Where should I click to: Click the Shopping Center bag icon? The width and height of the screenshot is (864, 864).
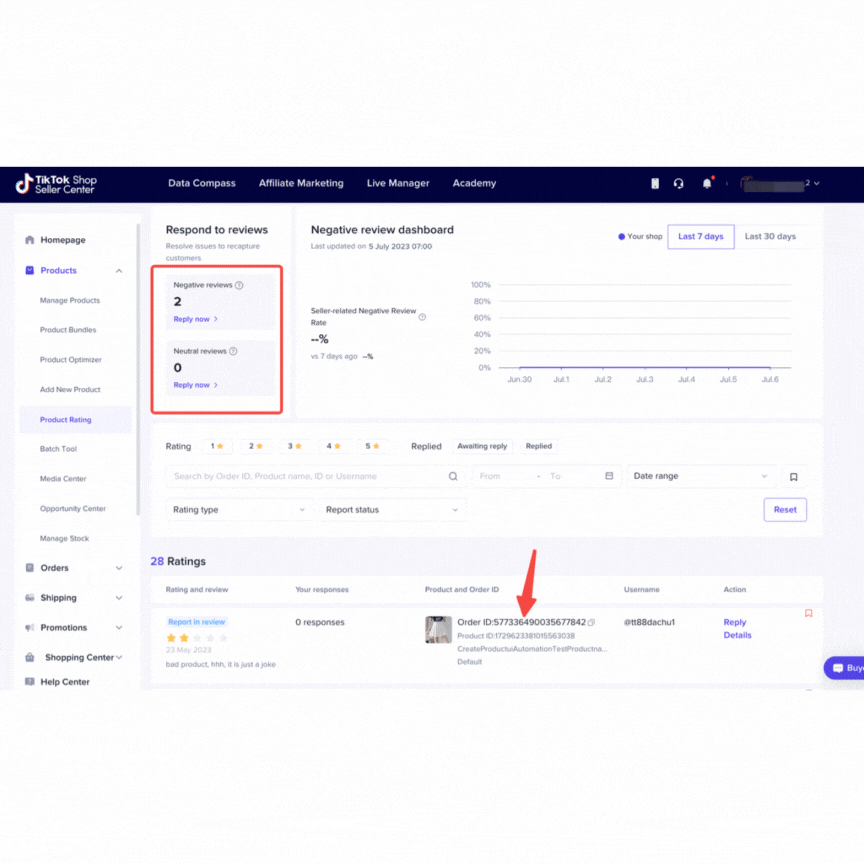point(30,657)
